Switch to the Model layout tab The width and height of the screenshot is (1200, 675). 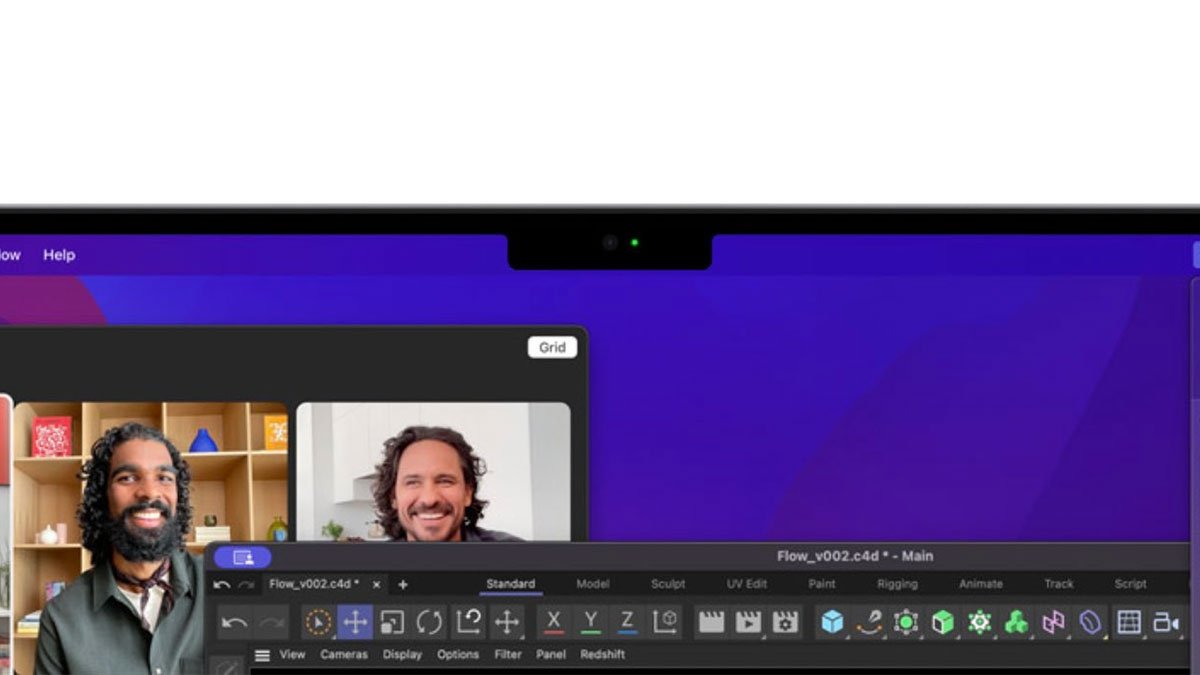pos(593,584)
